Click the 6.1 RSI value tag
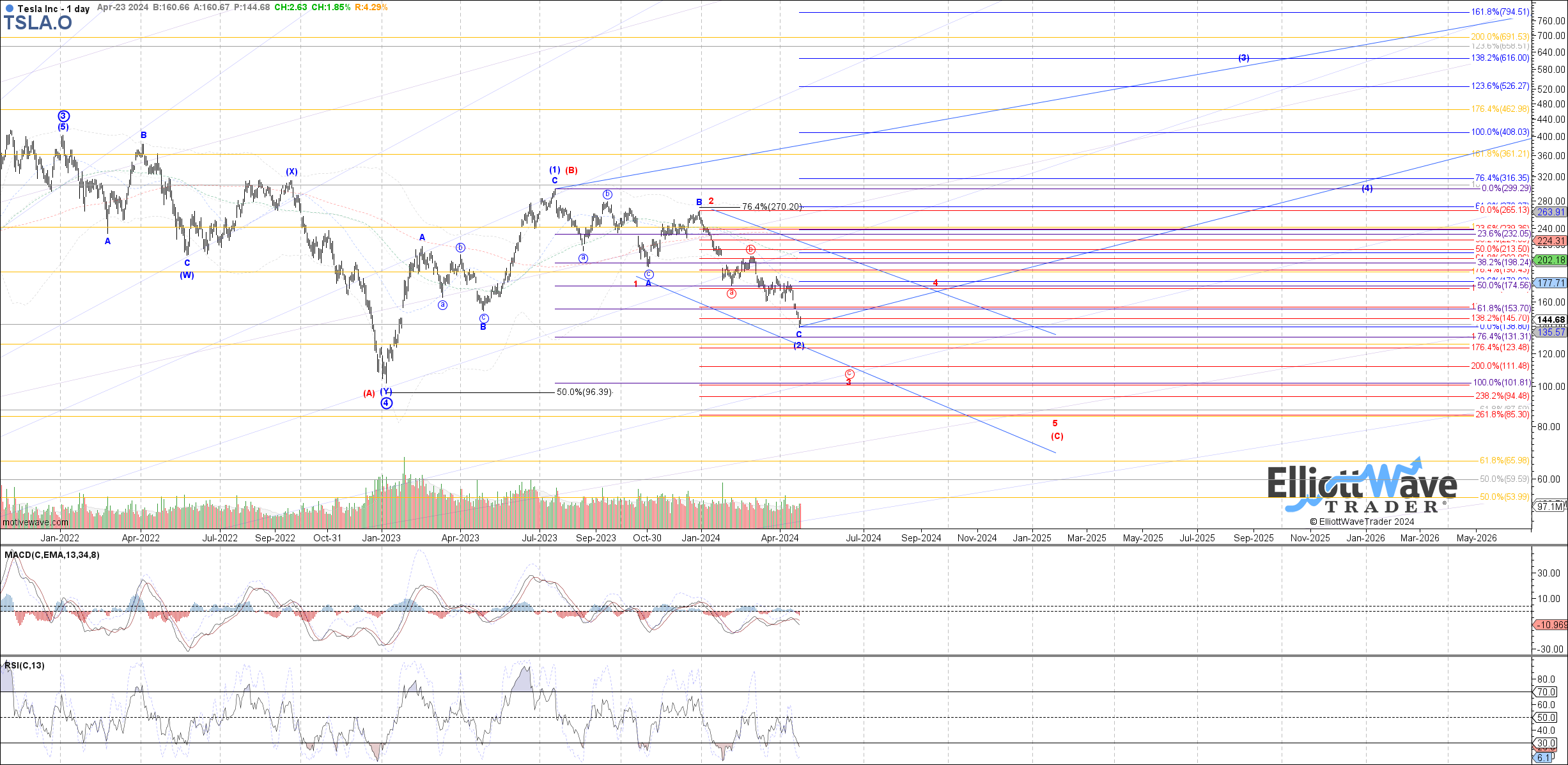The width and height of the screenshot is (1568, 765). coord(1542,758)
